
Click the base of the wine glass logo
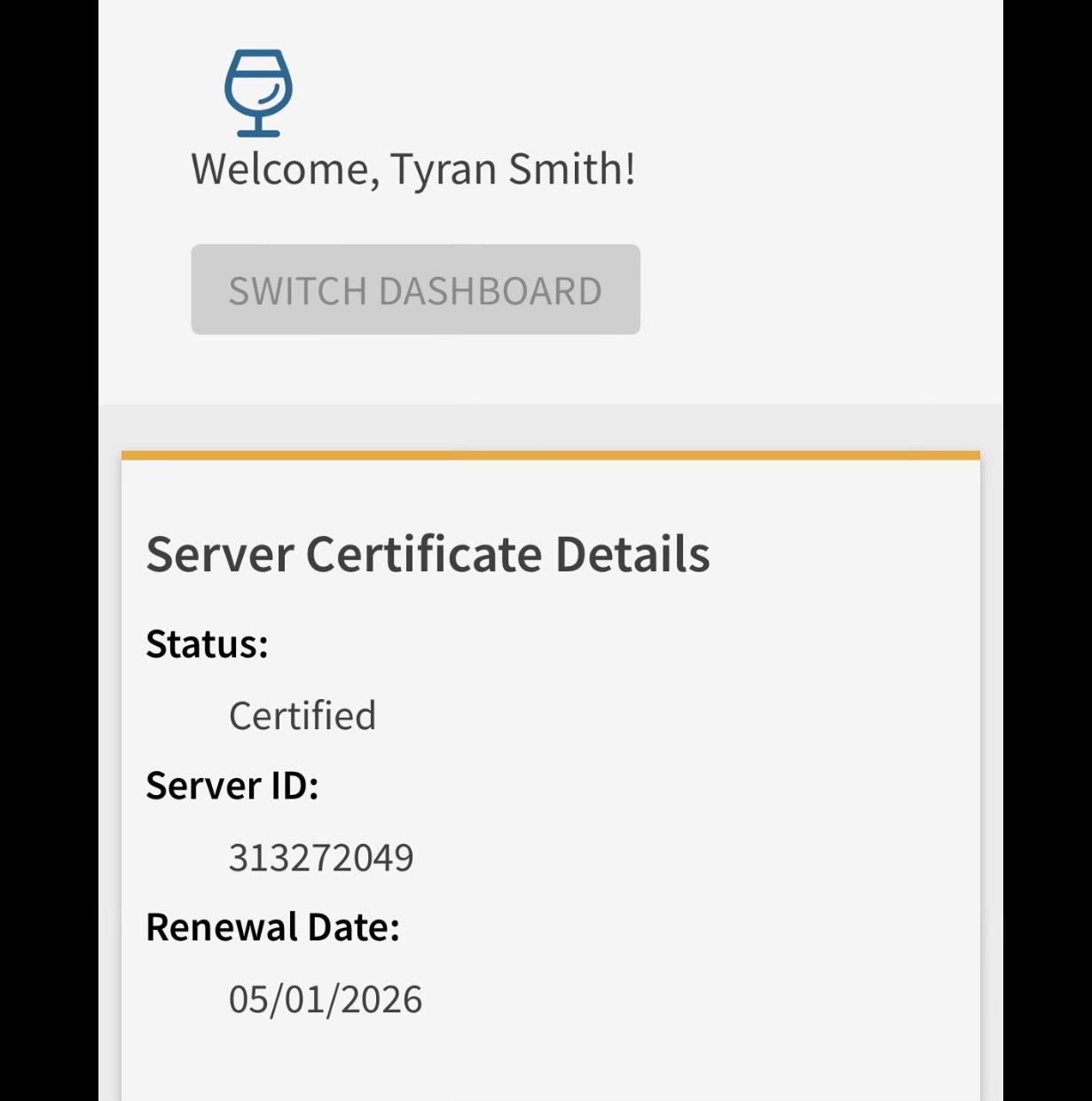[x=258, y=132]
